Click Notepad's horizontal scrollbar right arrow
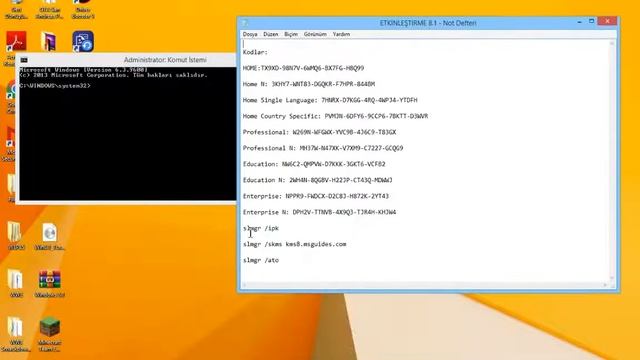Image resolution: width=640 pixels, height=360 pixels. (x=605, y=285)
